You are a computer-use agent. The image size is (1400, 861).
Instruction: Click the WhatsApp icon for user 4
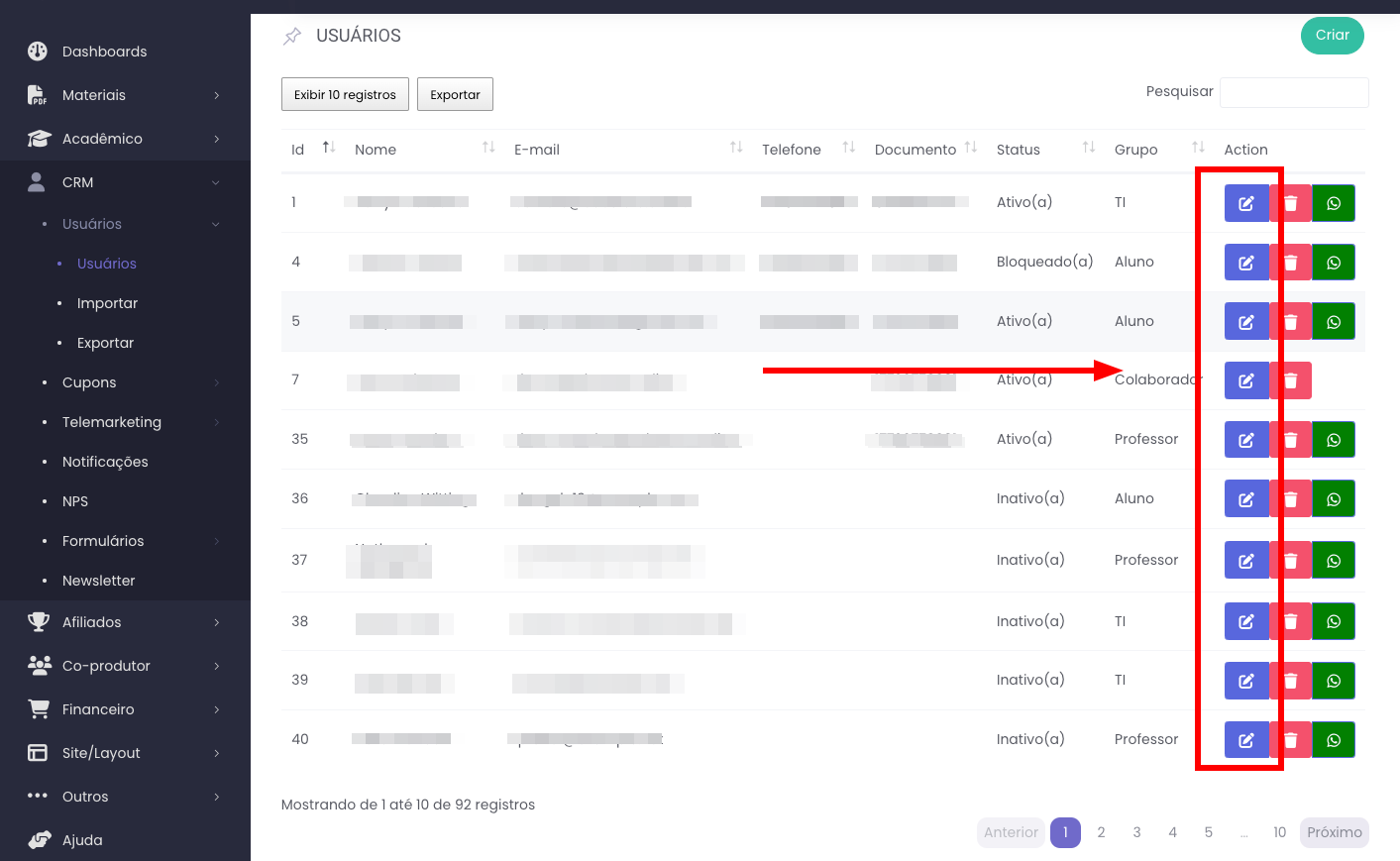1333,263
